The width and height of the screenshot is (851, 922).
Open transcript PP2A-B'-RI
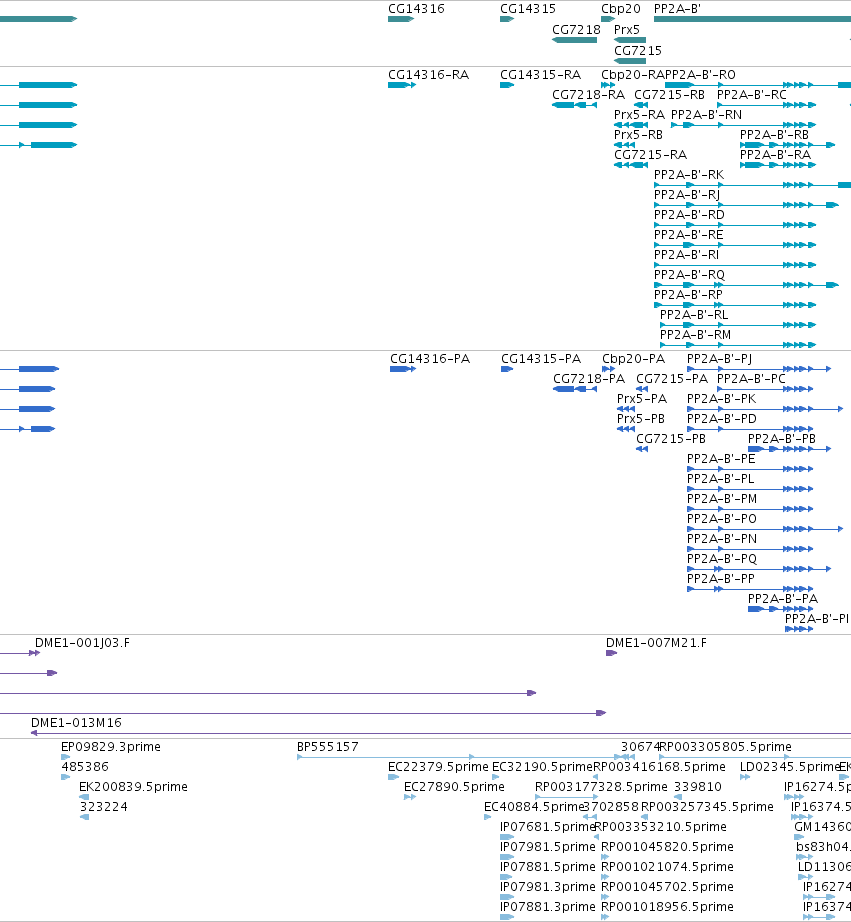pyautogui.click(x=686, y=255)
